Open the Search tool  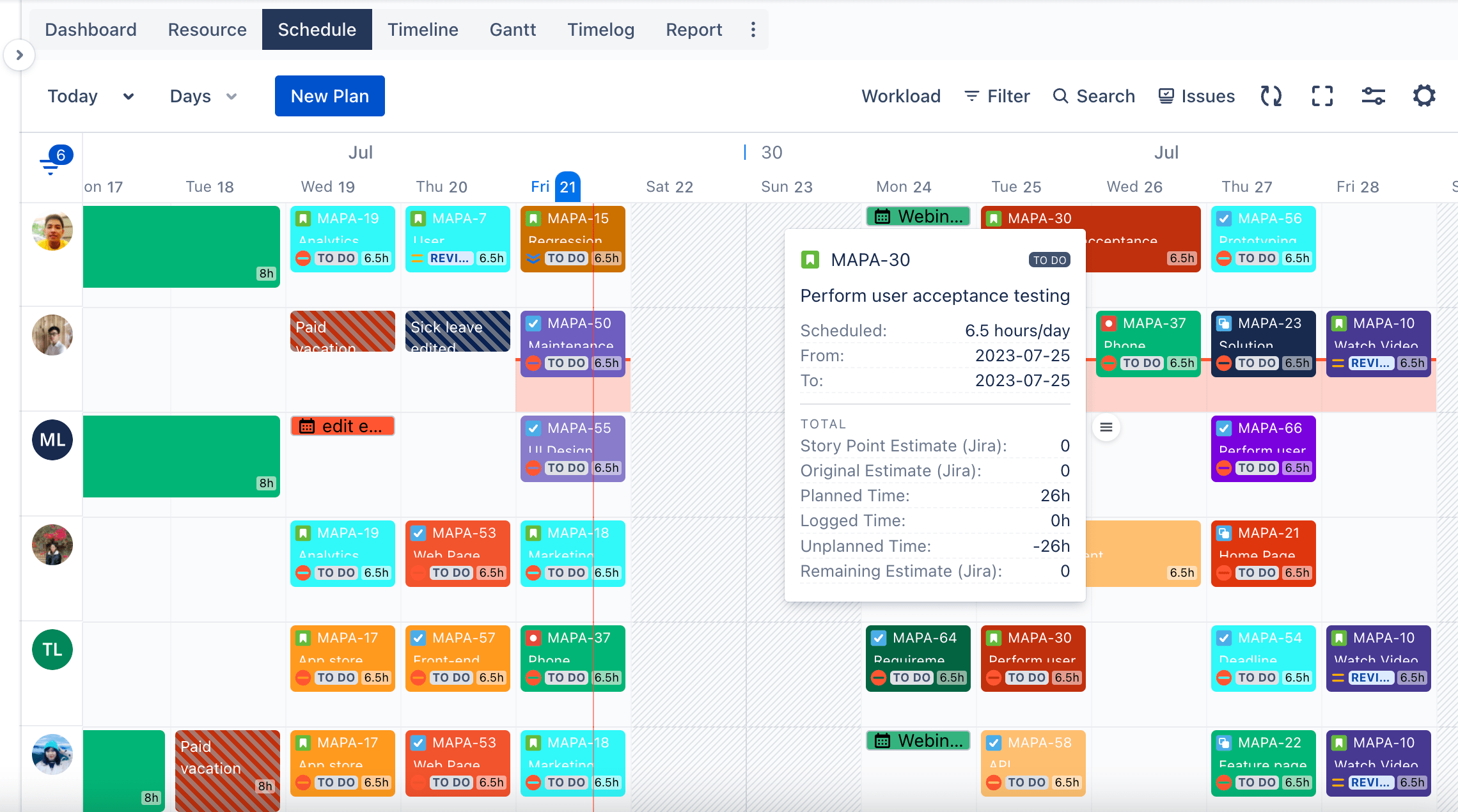pyautogui.click(x=1094, y=96)
